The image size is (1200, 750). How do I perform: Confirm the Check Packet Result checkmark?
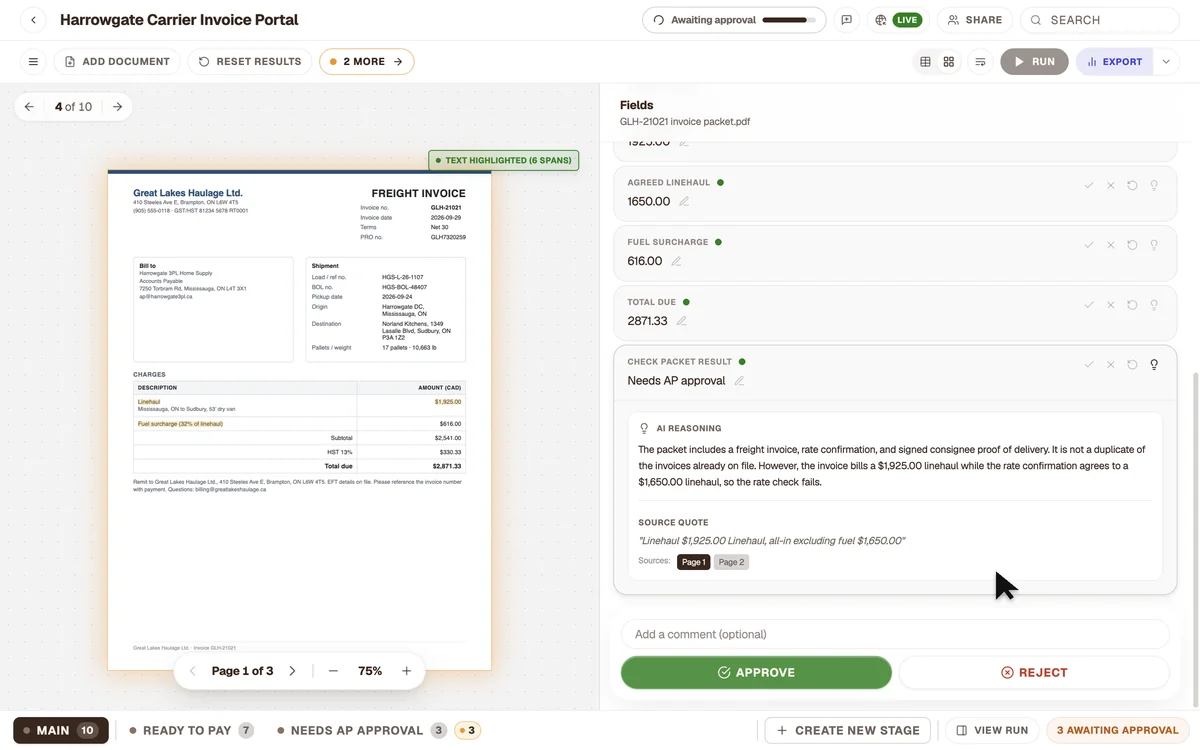tap(1089, 365)
